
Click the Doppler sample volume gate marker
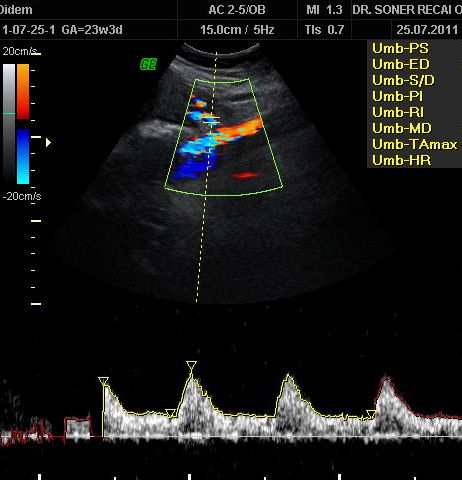click(211, 120)
